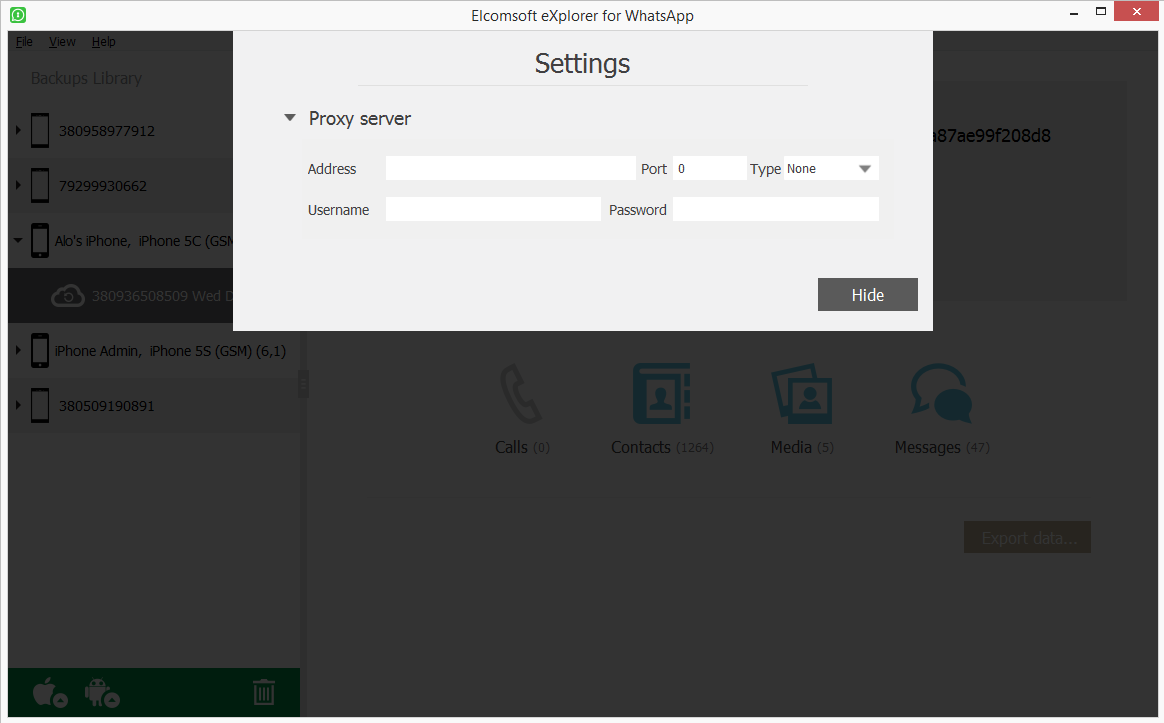Image resolution: width=1164 pixels, height=723 pixels.
Task: Click the Contacts (1264) label
Action: click(x=662, y=448)
